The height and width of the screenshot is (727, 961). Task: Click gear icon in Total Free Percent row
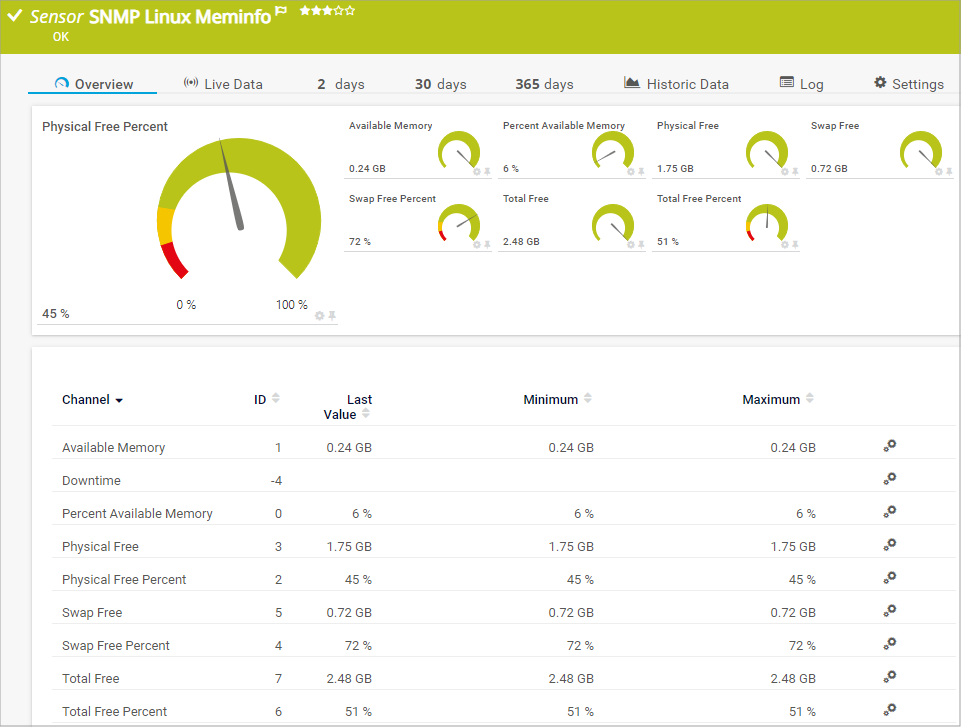(x=889, y=710)
